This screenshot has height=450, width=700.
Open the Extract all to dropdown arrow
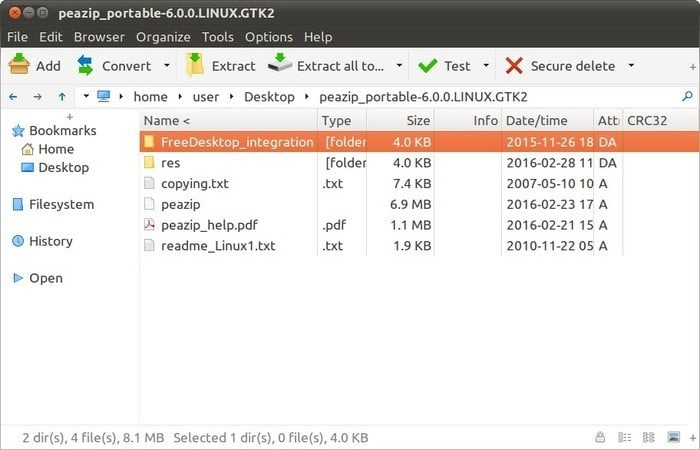pos(400,66)
